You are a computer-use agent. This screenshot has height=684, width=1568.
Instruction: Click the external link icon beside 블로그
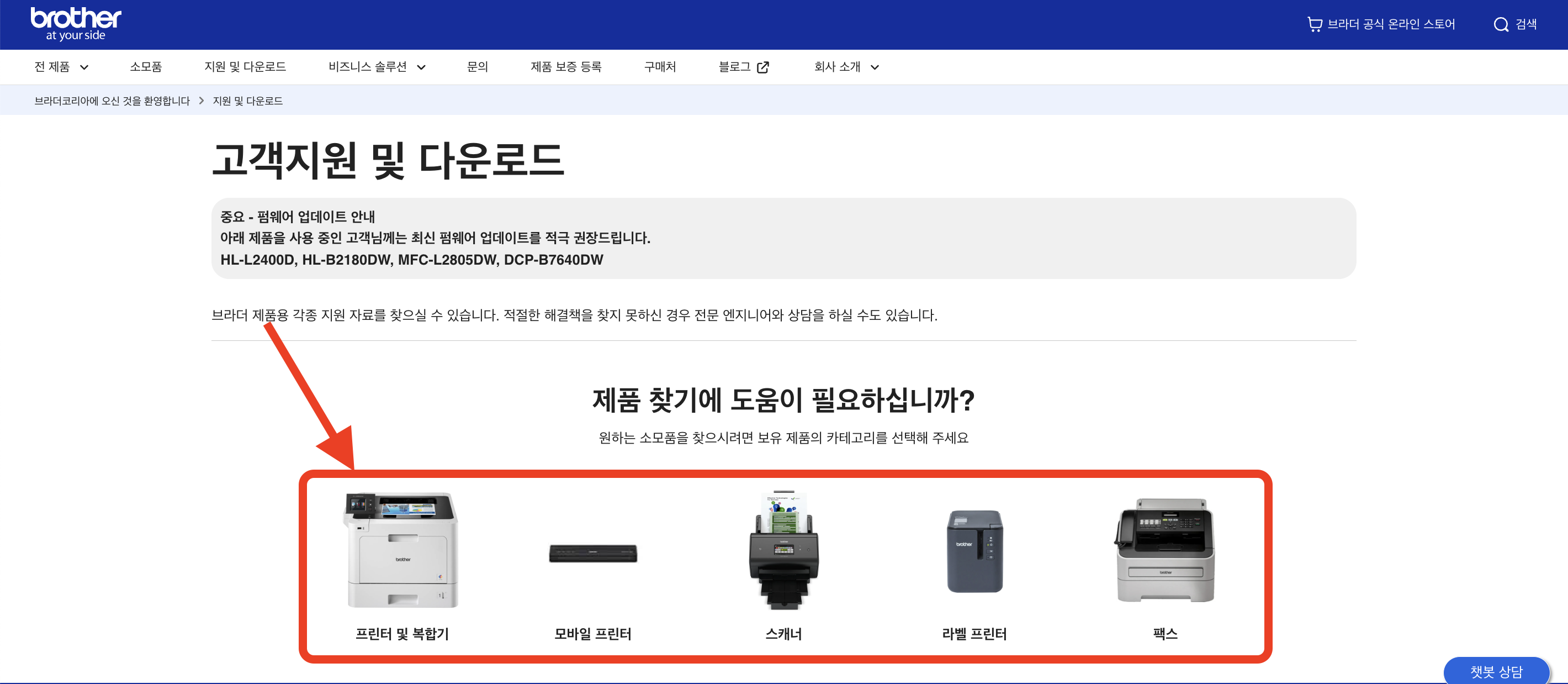(x=762, y=67)
